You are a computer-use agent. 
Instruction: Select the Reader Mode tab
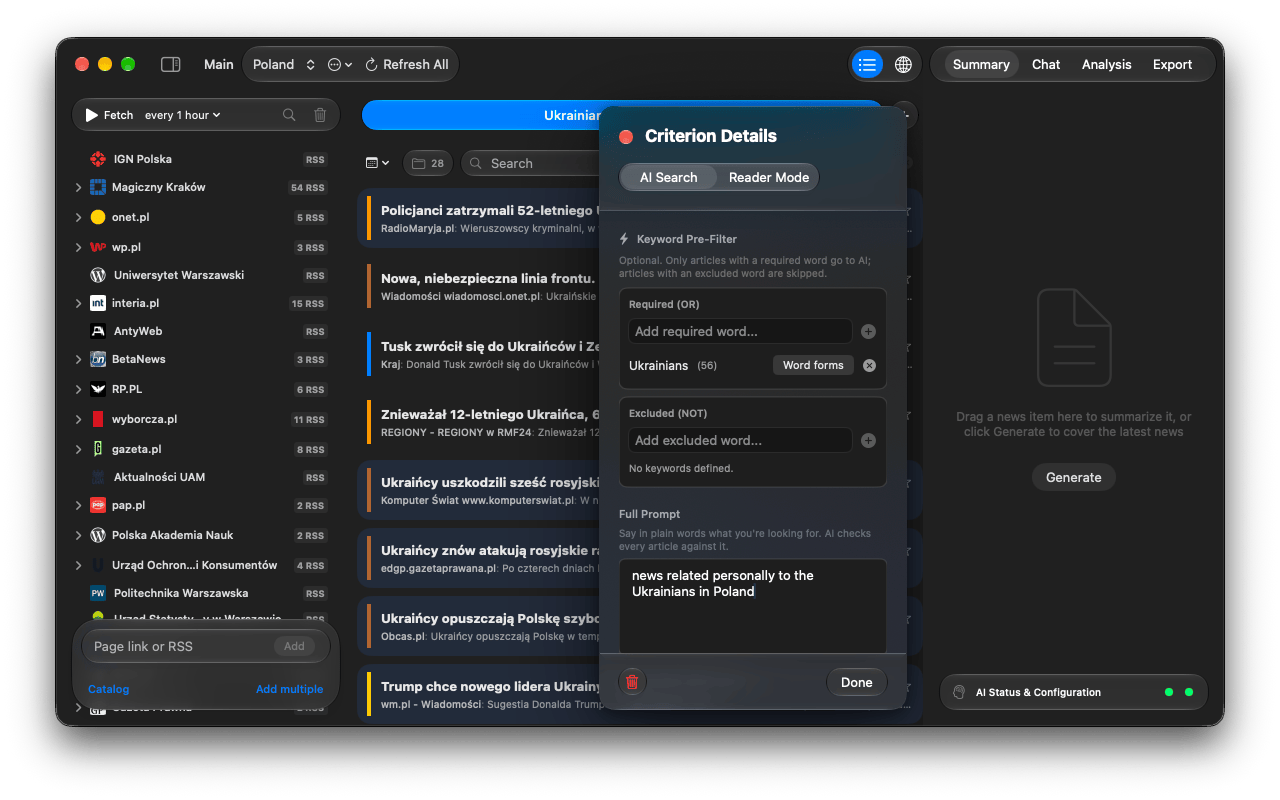pyautogui.click(x=768, y=177)
